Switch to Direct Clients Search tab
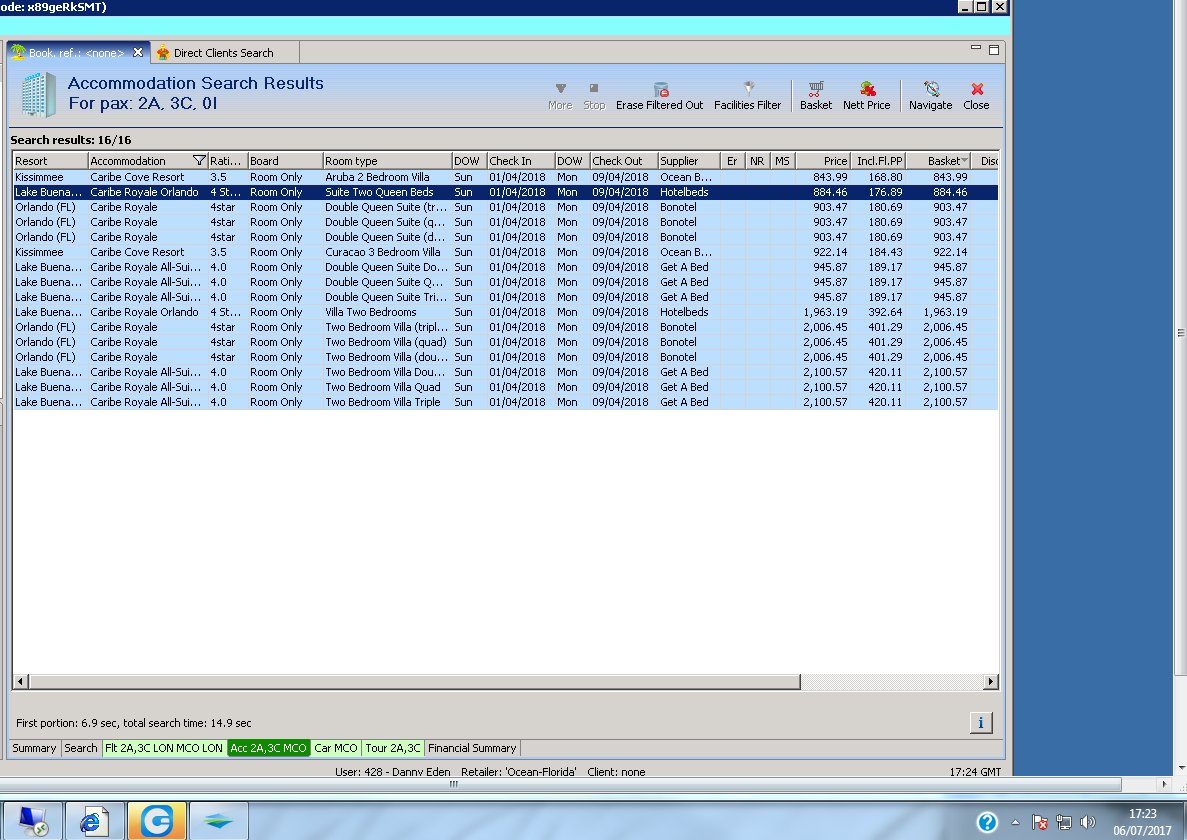This screenshot has height=840, width=1187. 223,53
